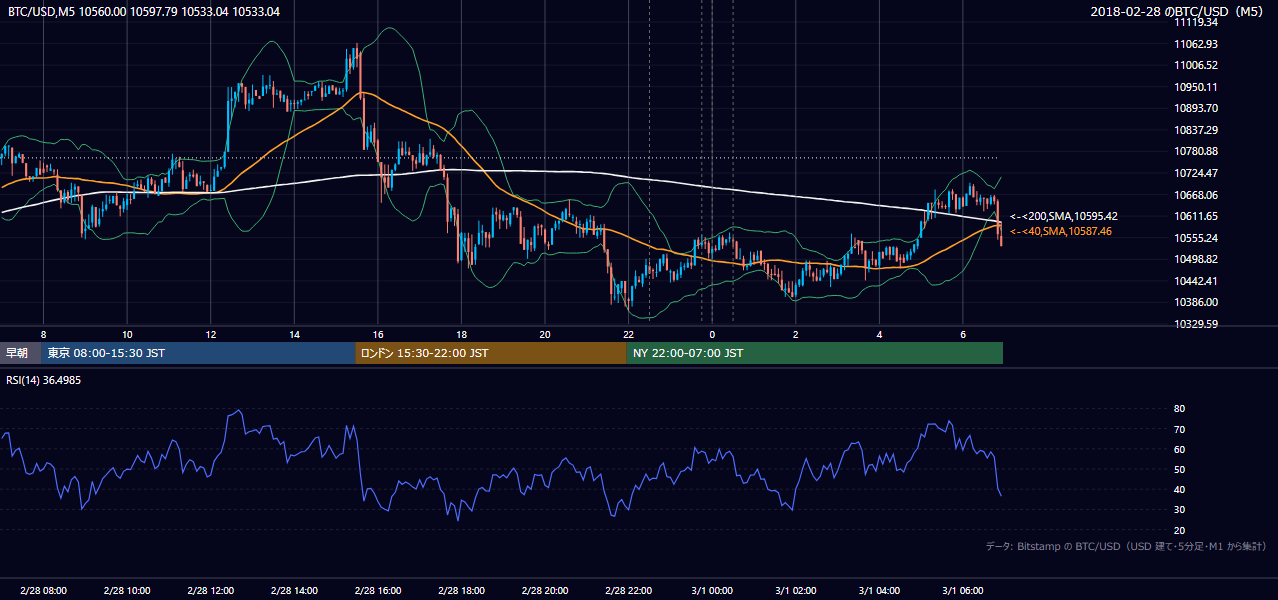Click the データ: Bitstamp の BTC/USD source note
The image size is (1278, 600).
[x=1127, y=546]
